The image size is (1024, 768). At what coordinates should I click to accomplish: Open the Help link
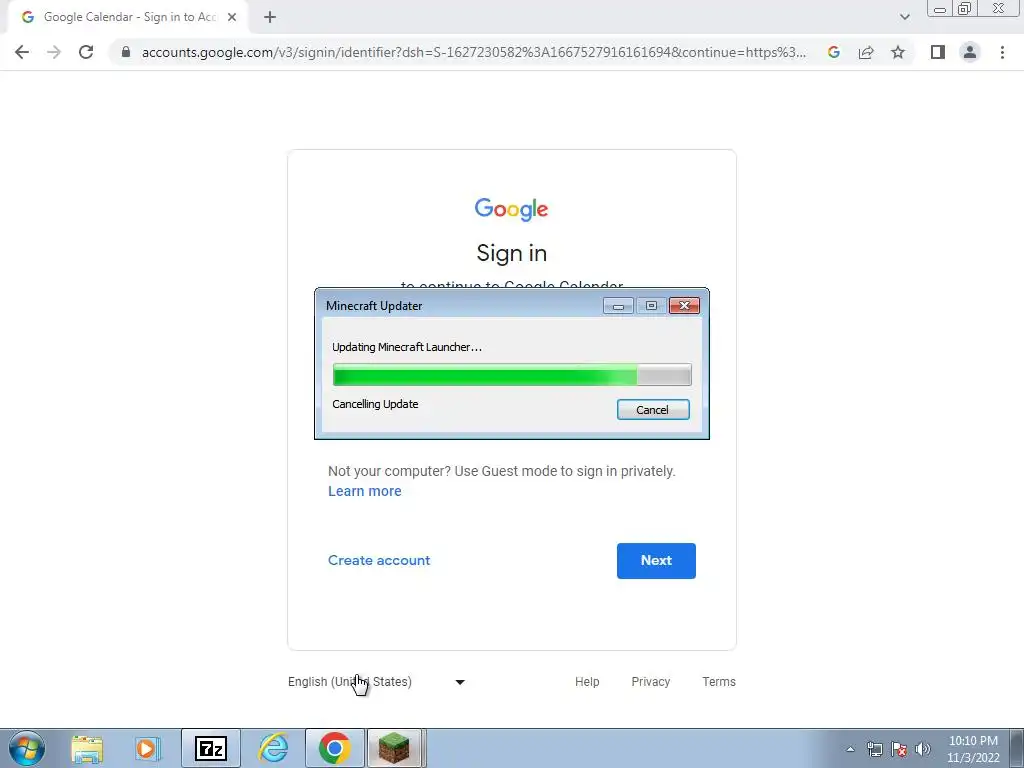587,682
